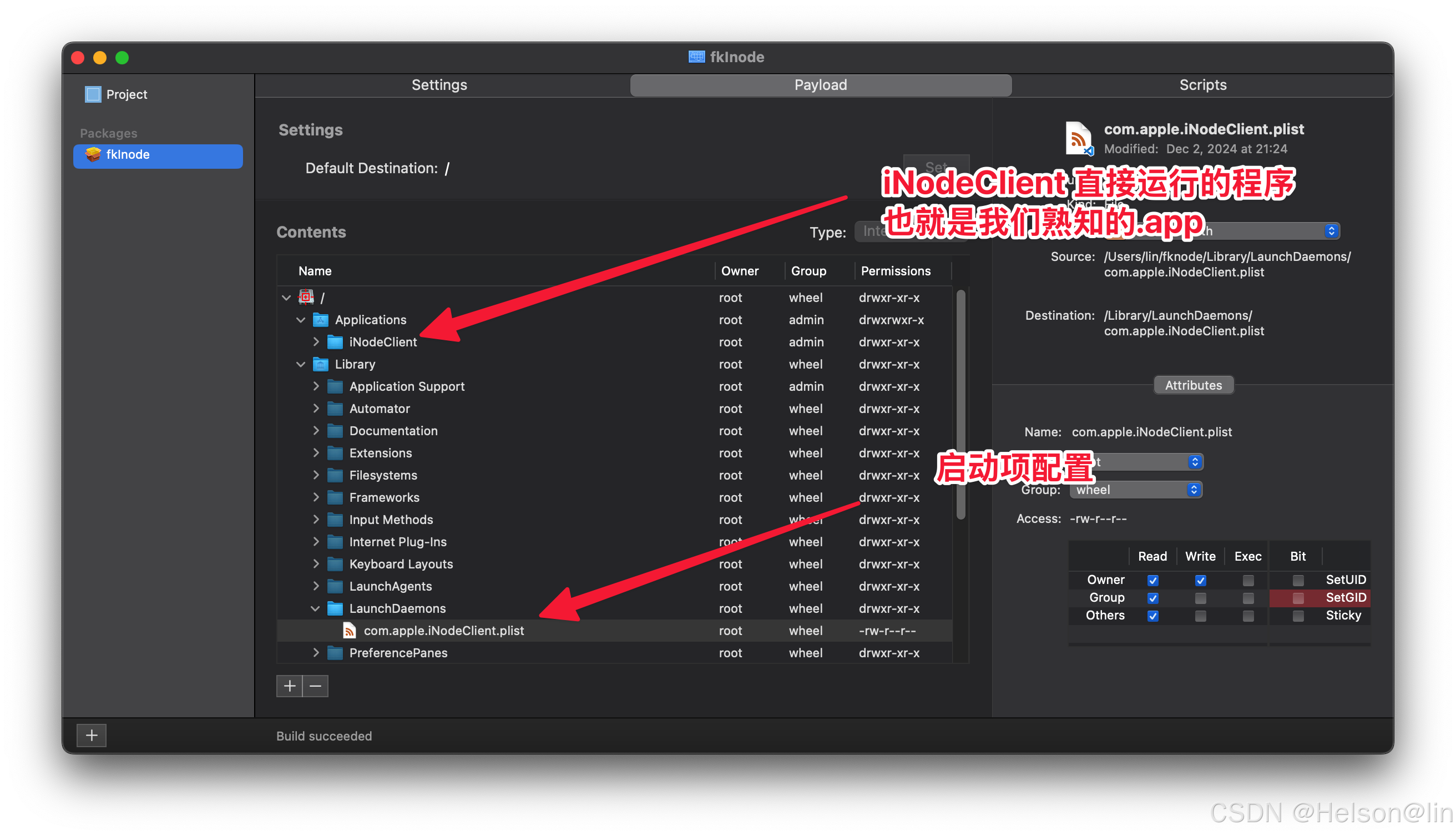Click the root volume icon
The width and height of the screenshot is (1456, 836).
click(306, 297)
